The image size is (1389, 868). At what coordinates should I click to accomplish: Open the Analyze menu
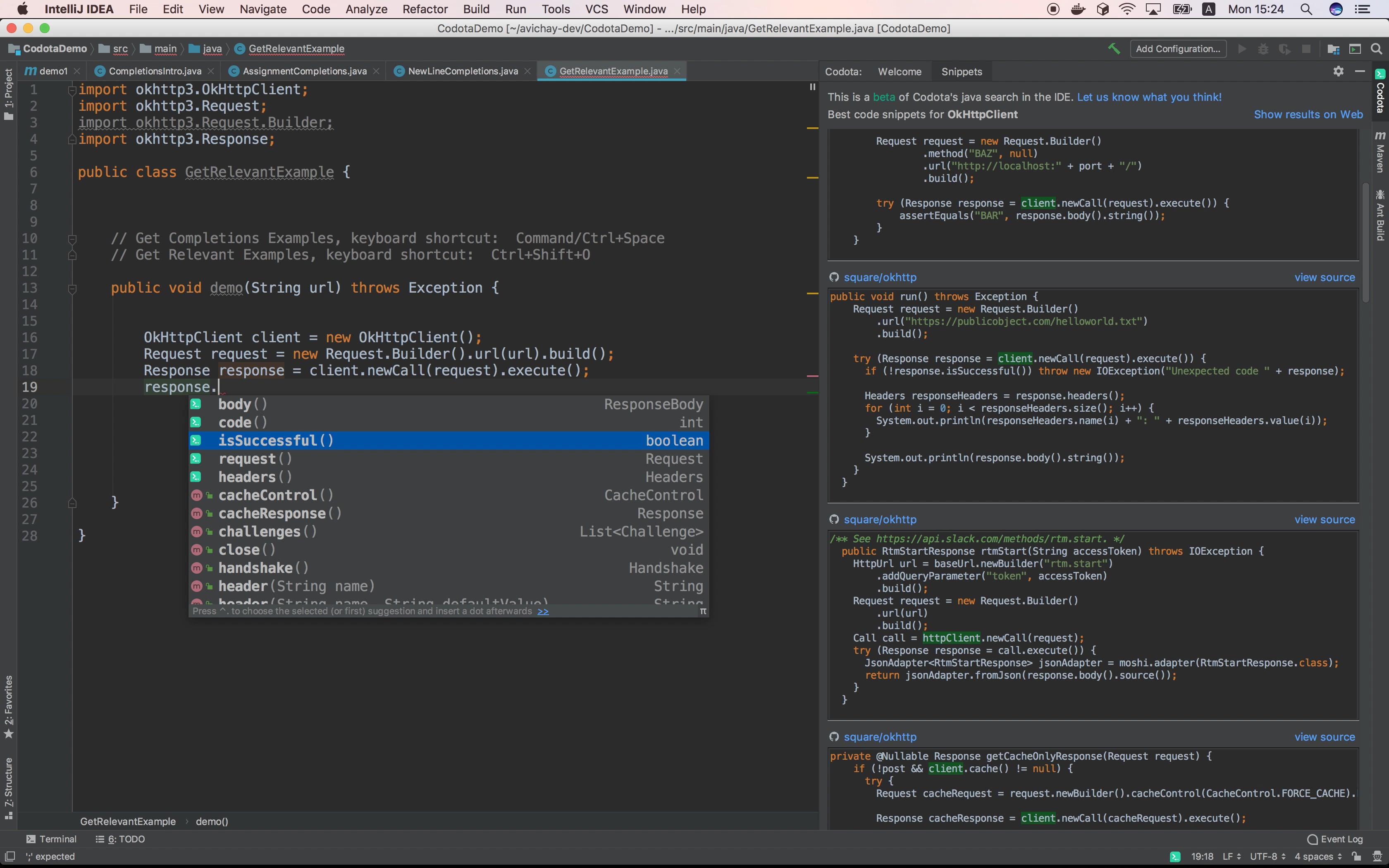pos(366,9)
